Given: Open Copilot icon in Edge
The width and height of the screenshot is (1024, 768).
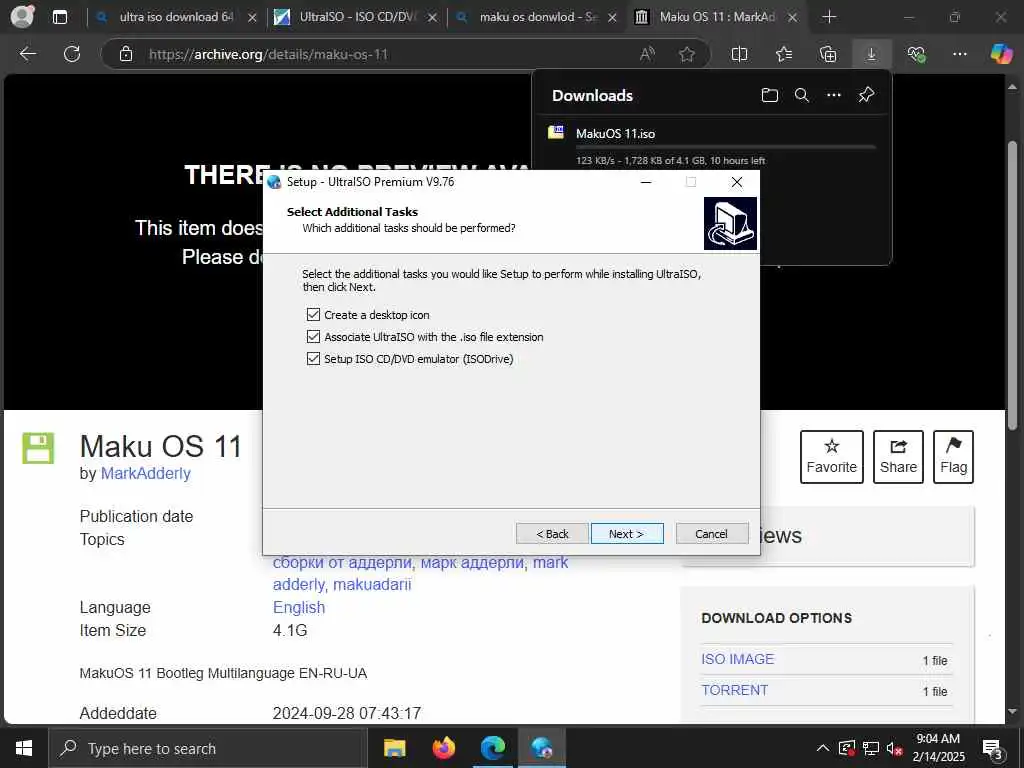Looking at the screenshot, I should pyautogui.click(x=1001, y=54).
